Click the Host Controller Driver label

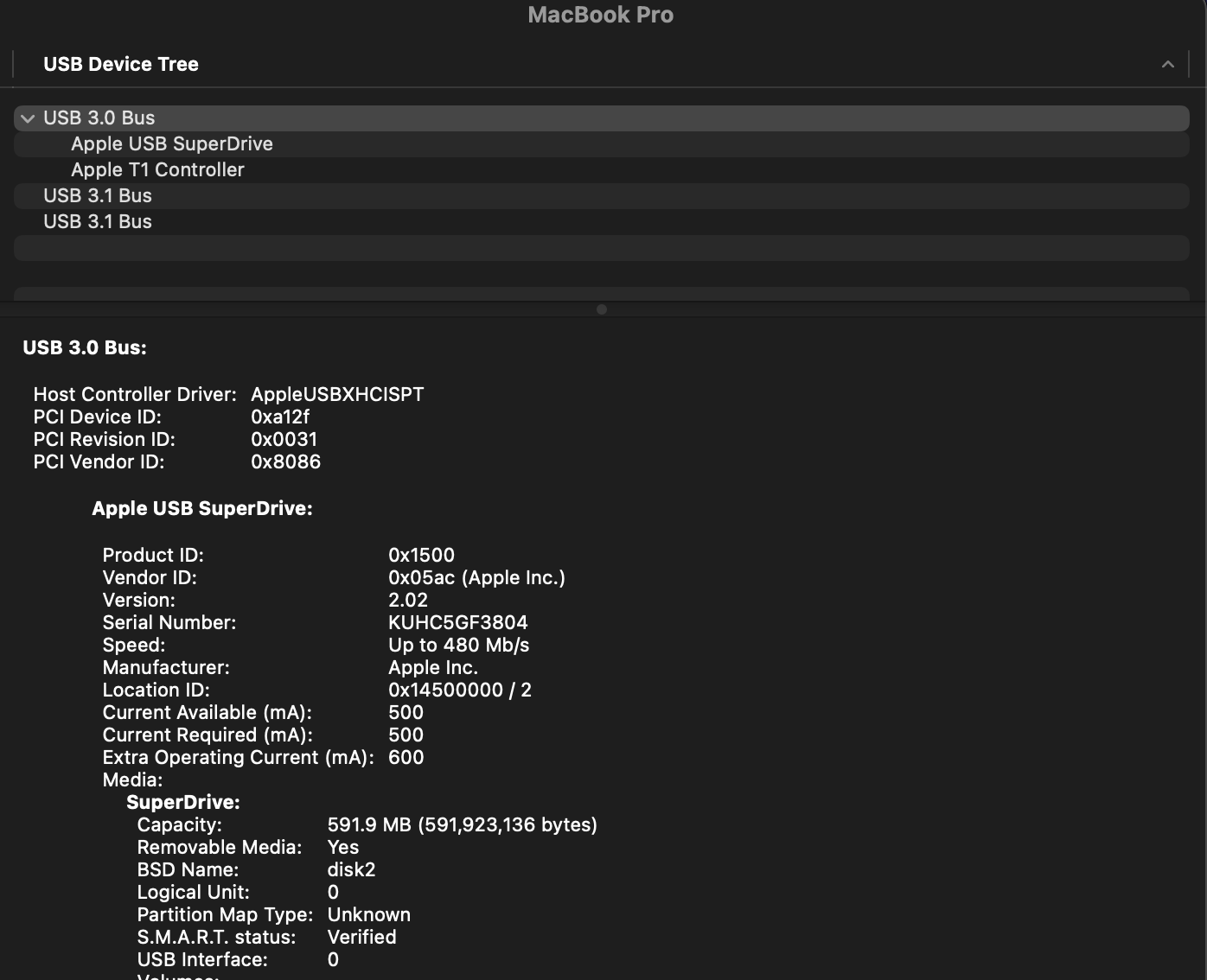pyautogui.click(x=135, y=394)
